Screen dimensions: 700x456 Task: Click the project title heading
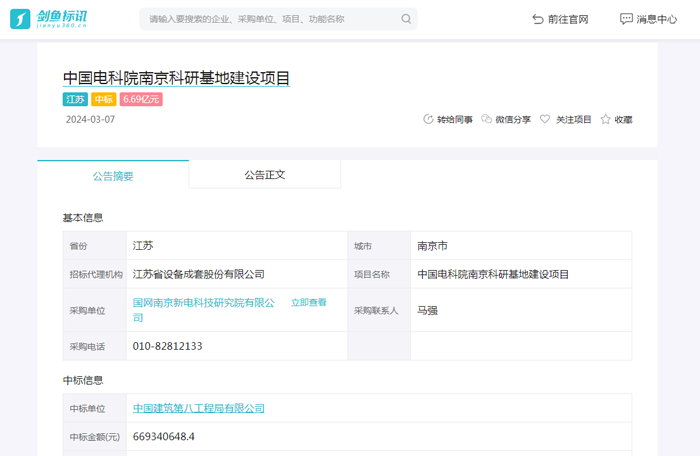[x=176, y=78]
